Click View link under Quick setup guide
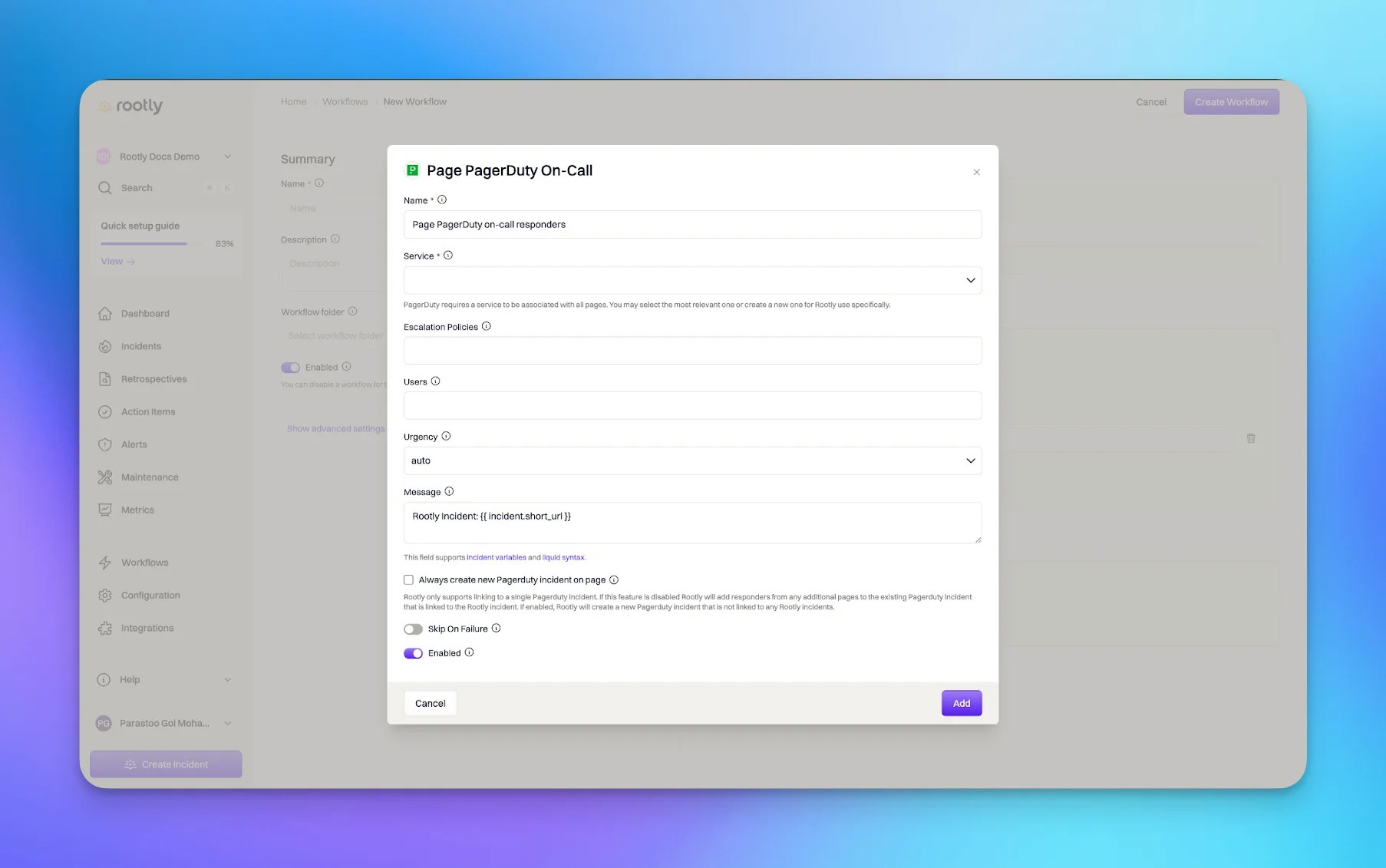Image resolution: width=1386 pixels, height=868 pixels. pos(117,262)
